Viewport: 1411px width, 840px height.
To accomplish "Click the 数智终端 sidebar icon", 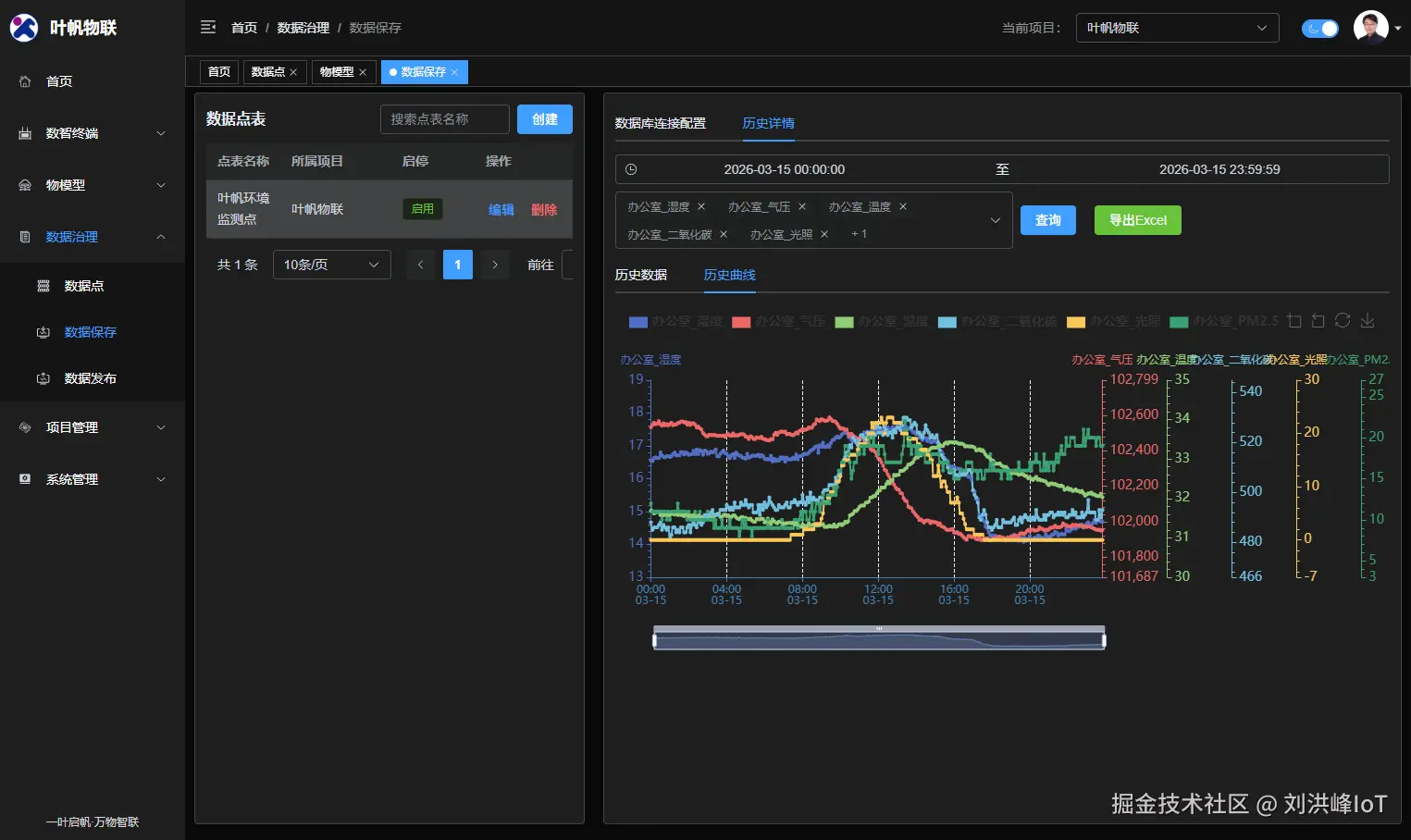I will click(25, 133).
